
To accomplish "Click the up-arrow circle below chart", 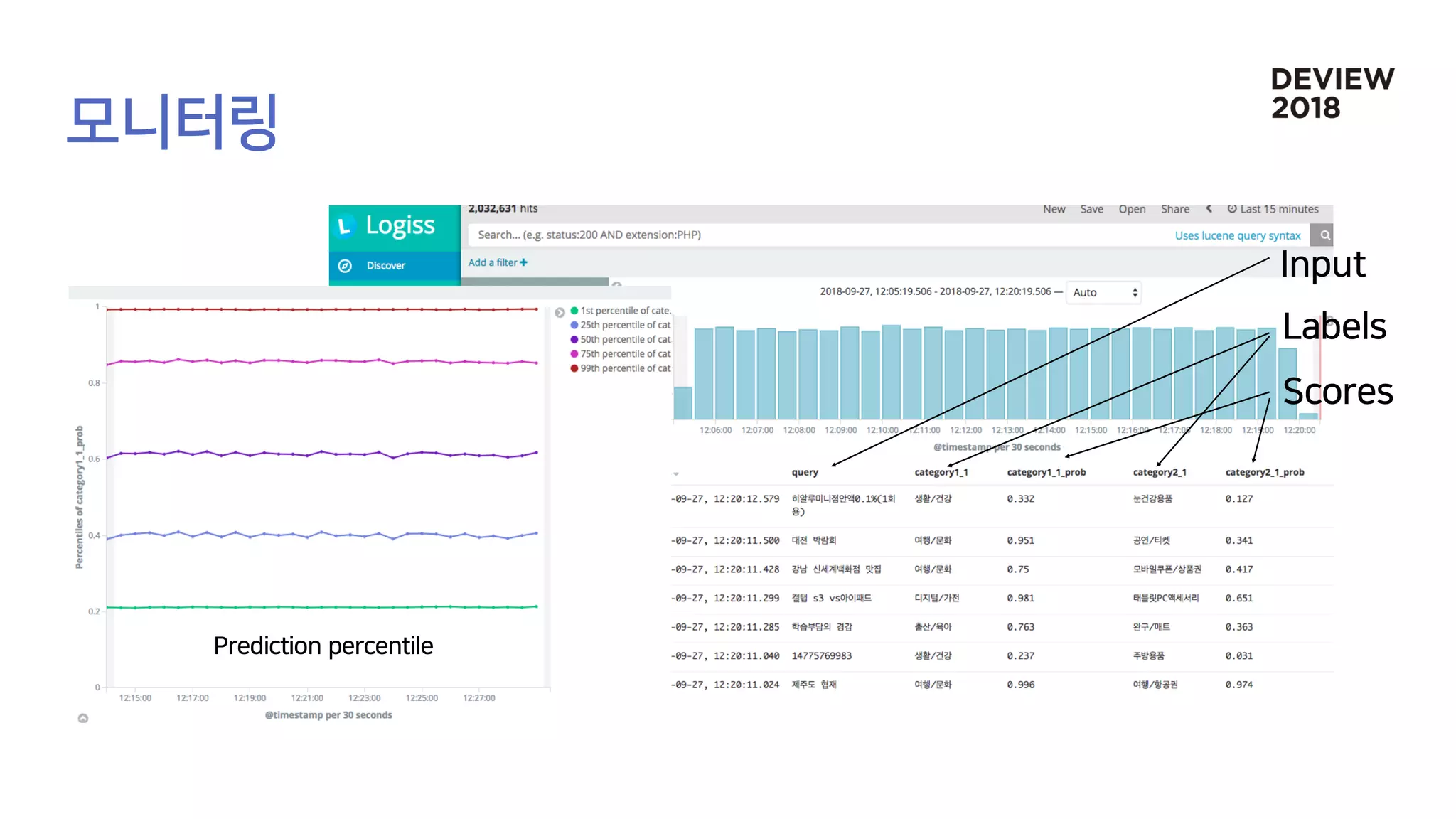I will pos(83,718).
